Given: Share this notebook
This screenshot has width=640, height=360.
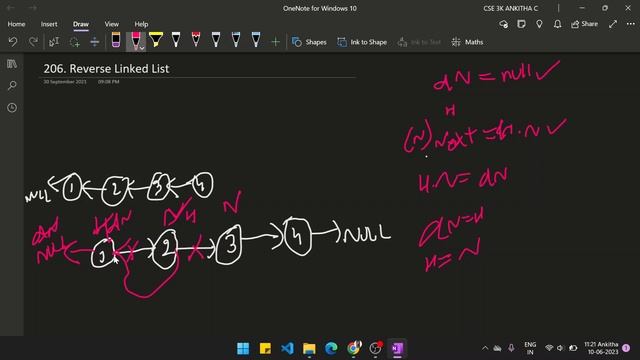Looking at the screenshot, I should [x=584, y=24].
